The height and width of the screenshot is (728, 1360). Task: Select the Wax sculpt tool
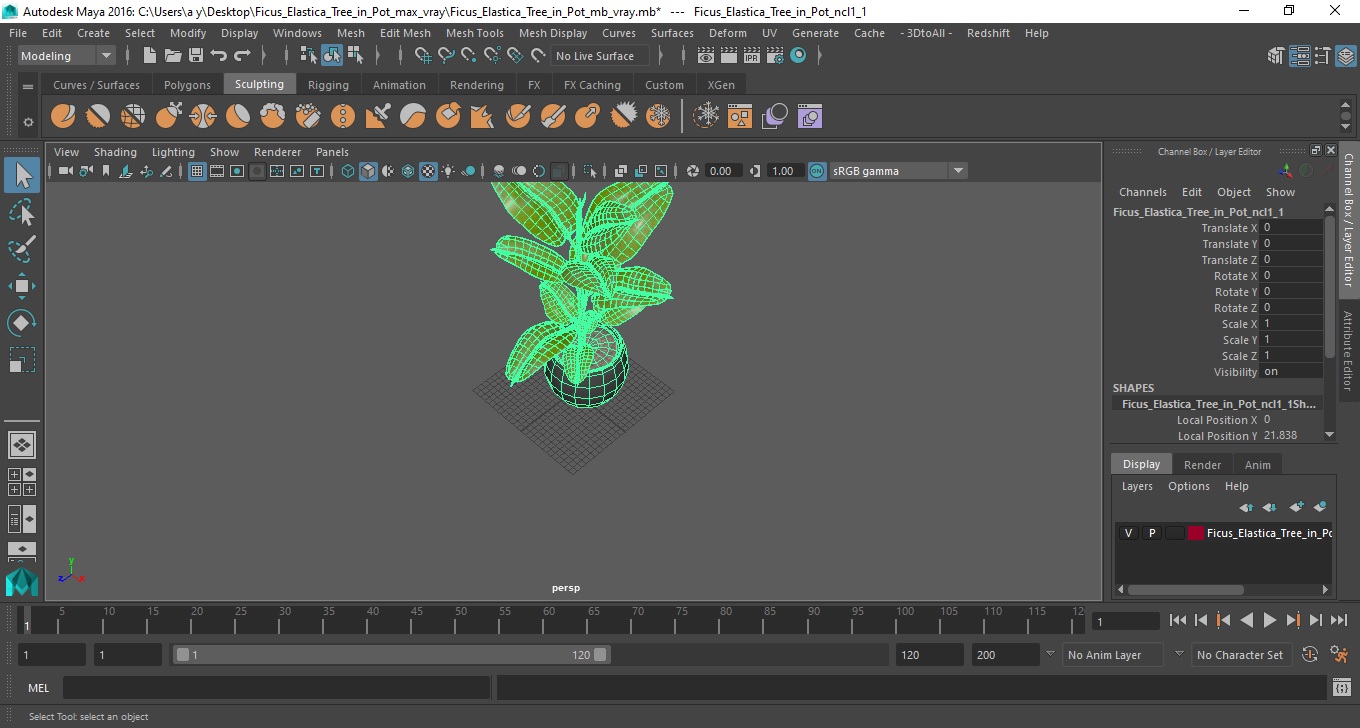point(413,117)
